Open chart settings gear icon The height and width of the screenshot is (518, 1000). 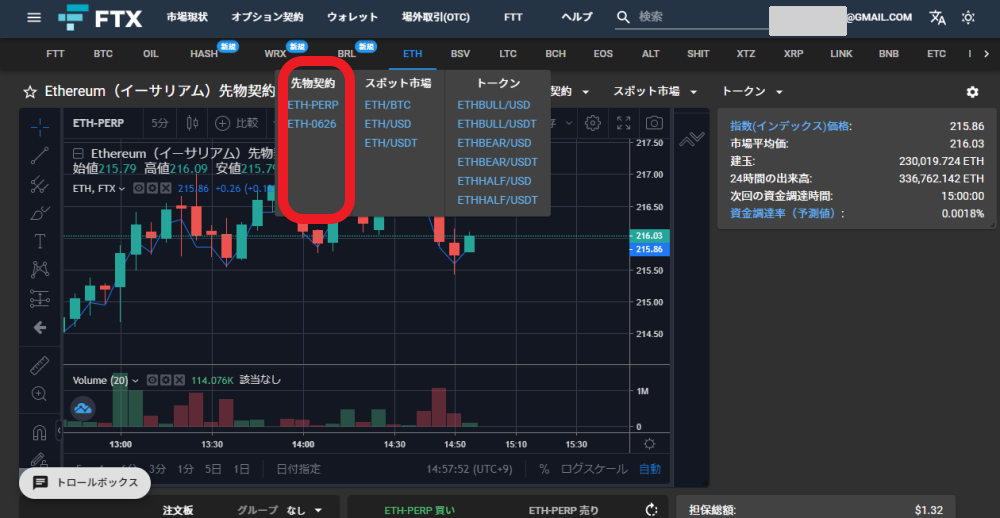(593, 122)
